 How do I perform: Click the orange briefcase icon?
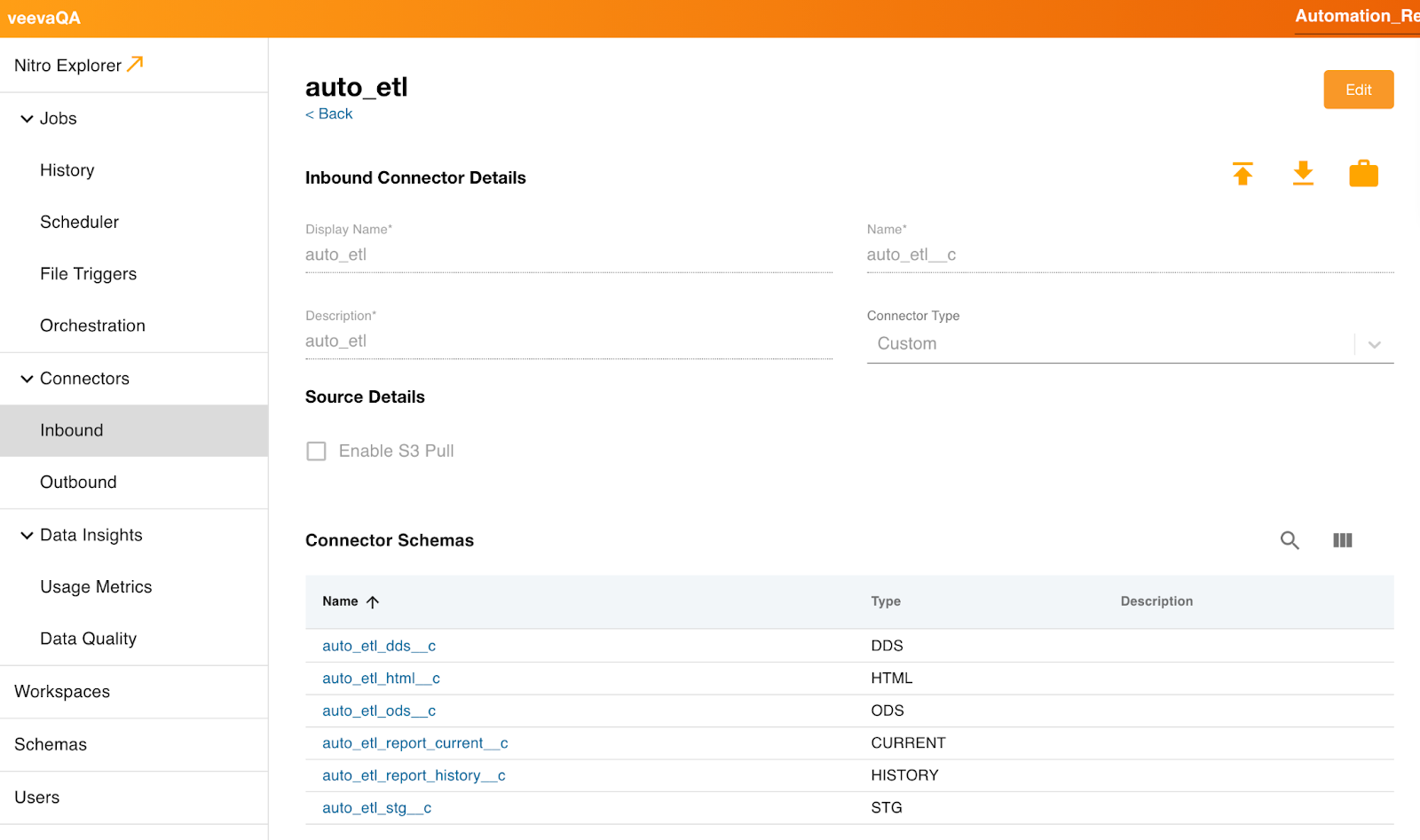tap(1363, 174)
